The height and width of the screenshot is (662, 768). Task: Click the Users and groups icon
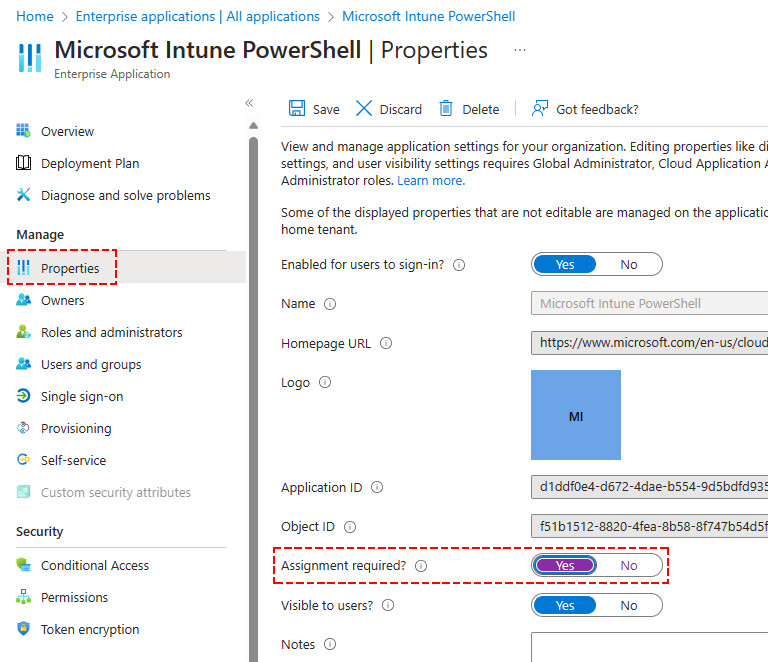pyautogui.click(x=23, y=363)
